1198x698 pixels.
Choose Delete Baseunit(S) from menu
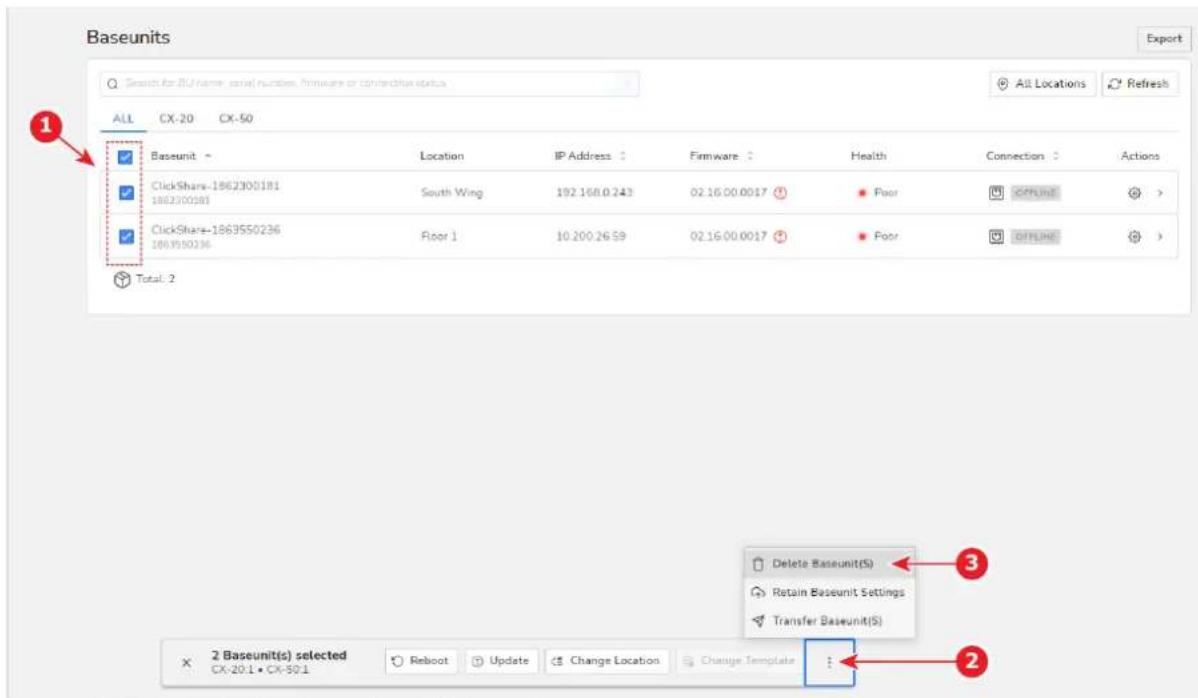pos(830,564)
